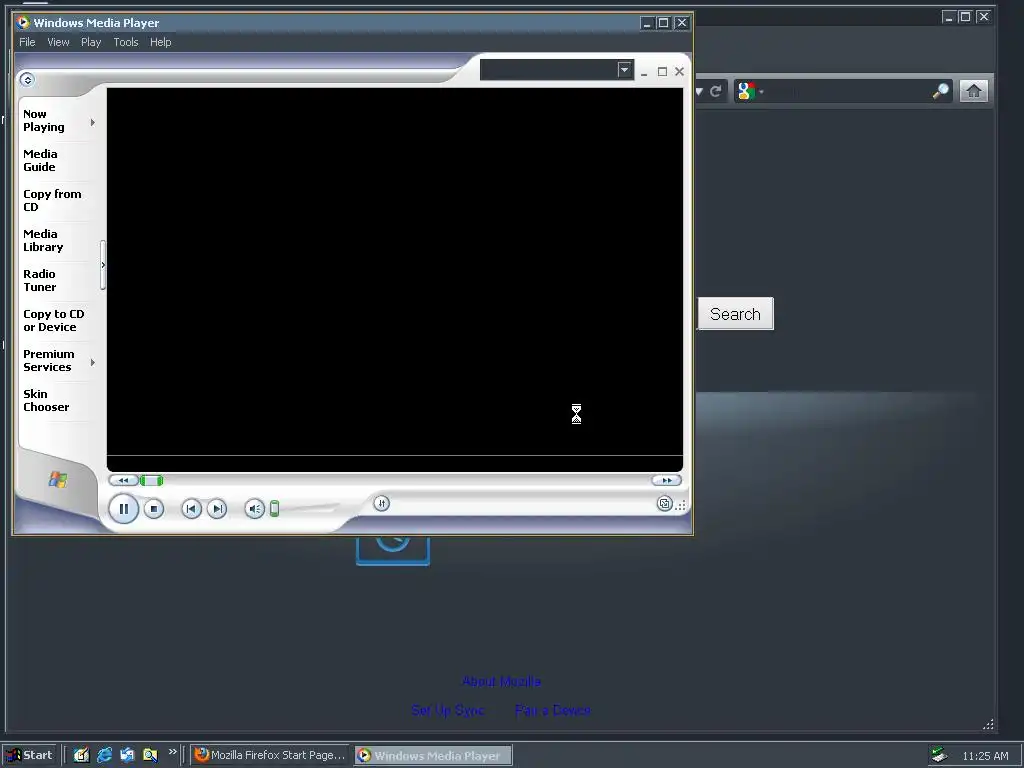Collapse the taskbar side panel handle
The width and height of the screenshot is (1024, 768).
click(x=103, y=265)
